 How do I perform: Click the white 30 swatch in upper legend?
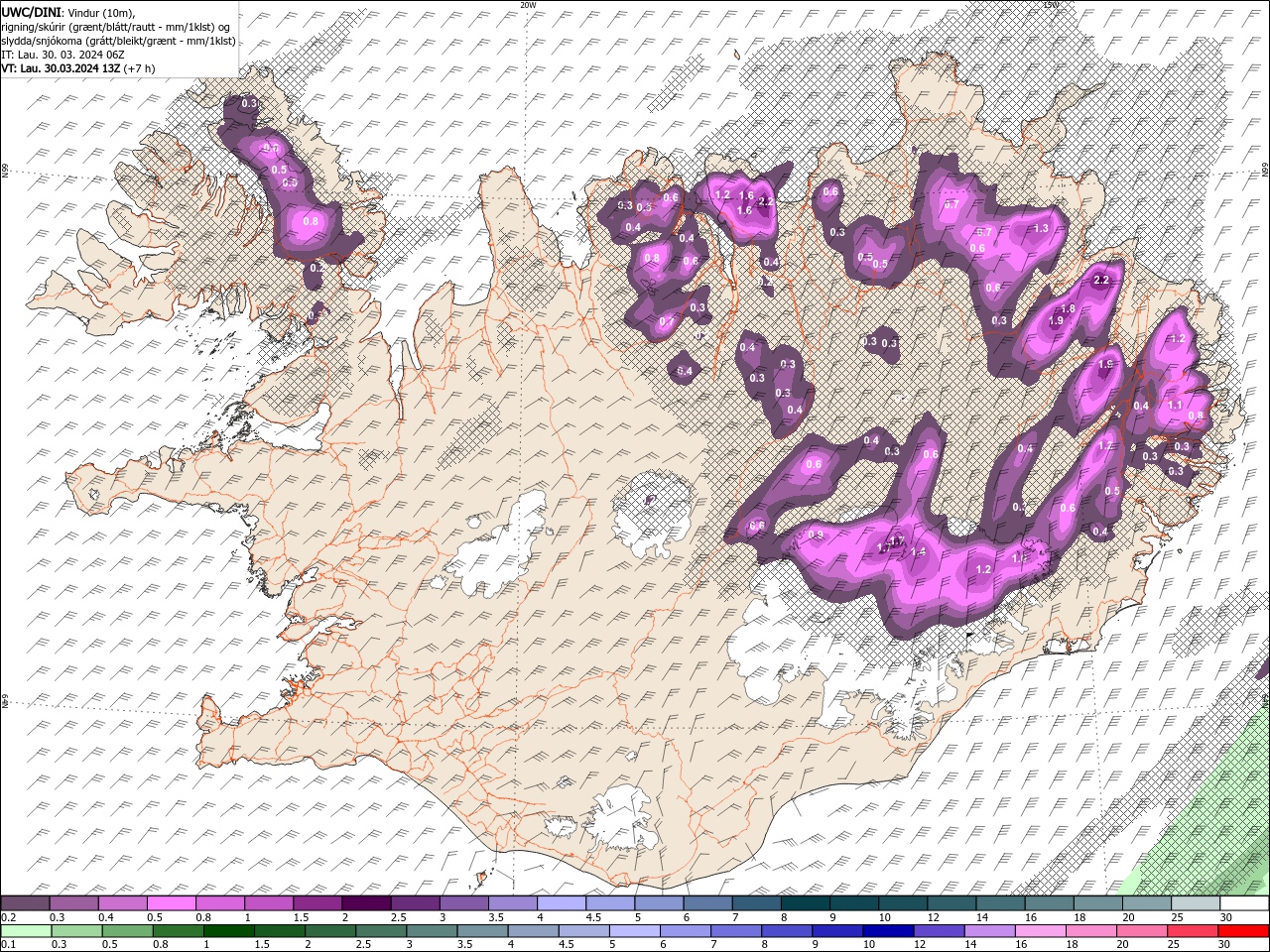(1244, 903)
